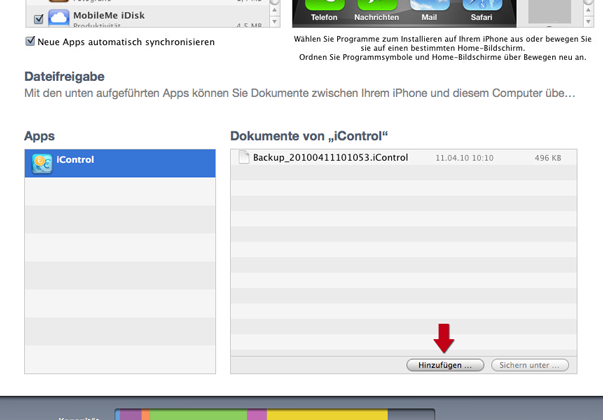Viewport: 603px width, 420px height.
Task: Click the iControl app icon
Action: [42, 164]
